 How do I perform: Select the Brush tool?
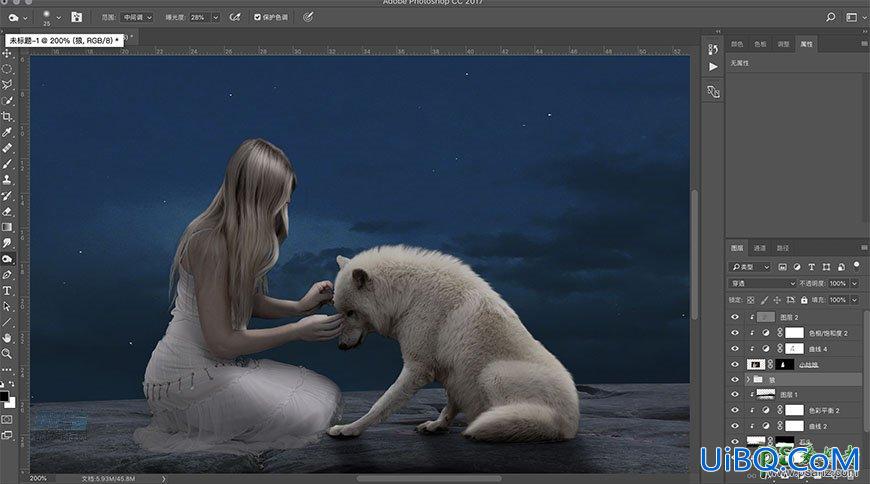(7, 164)
